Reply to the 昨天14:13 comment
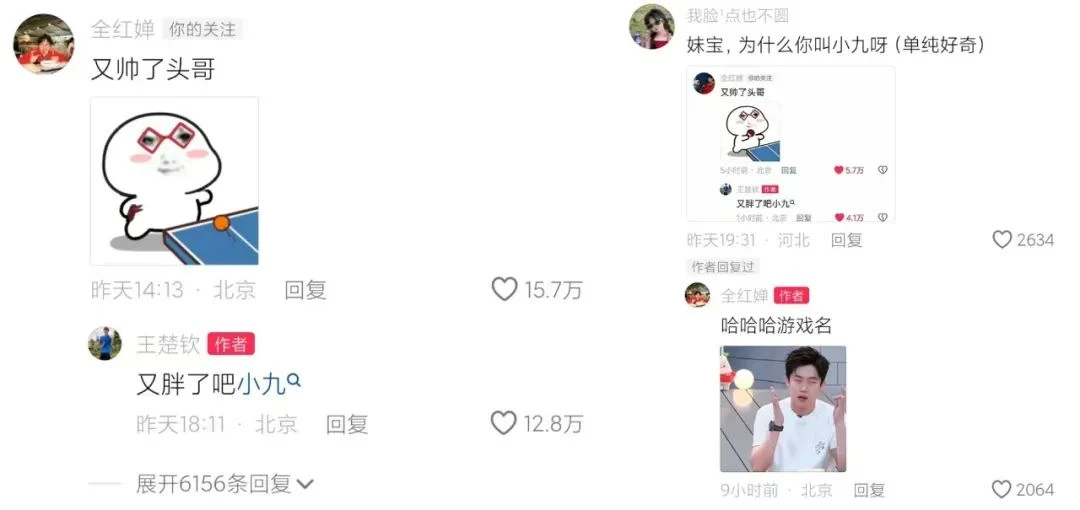This screenshot has width=1080, height=510. pos(305,289)
